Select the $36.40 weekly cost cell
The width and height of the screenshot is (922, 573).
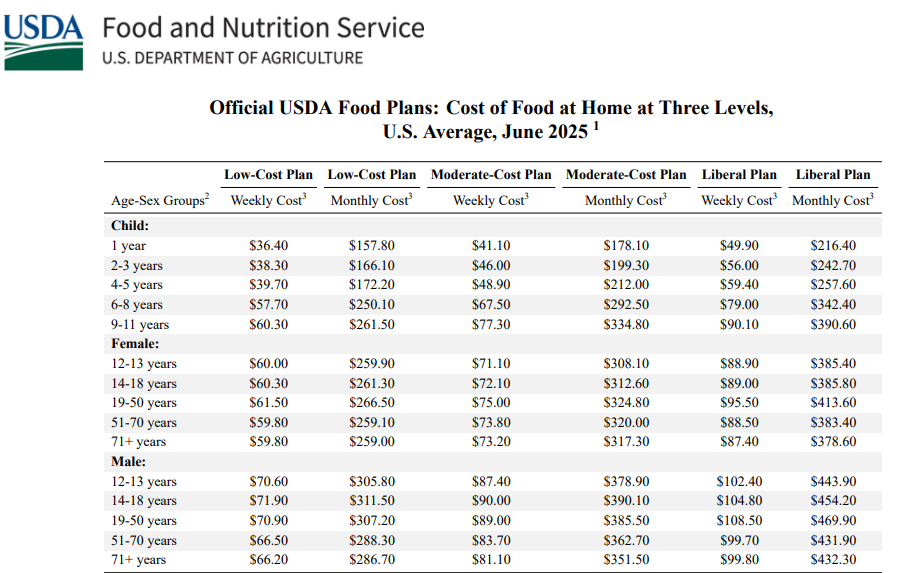click(x=268, y=246)
